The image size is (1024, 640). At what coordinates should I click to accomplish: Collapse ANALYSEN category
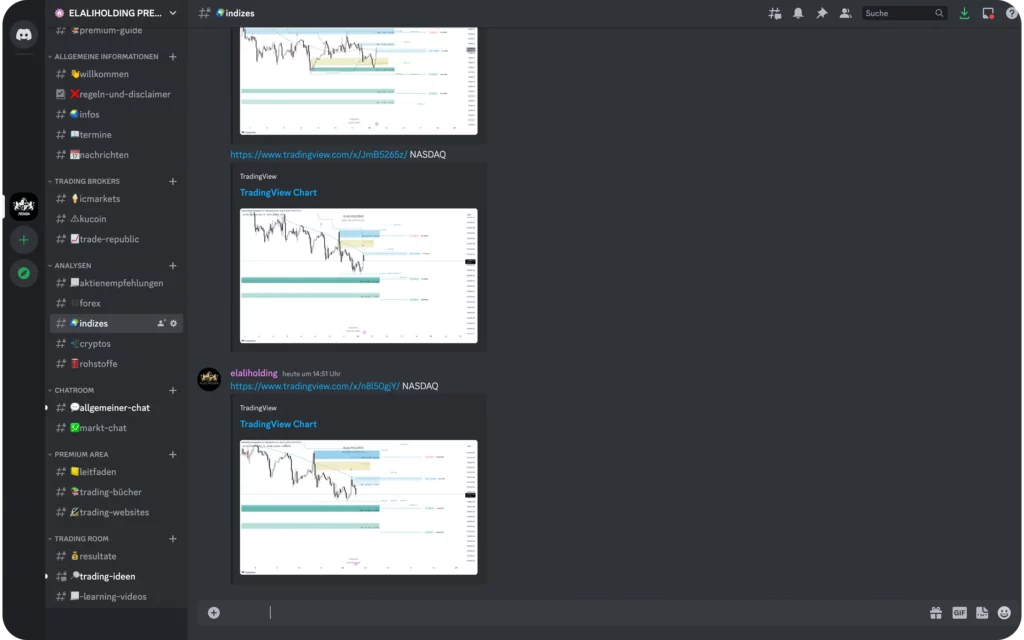pos(69,266)
